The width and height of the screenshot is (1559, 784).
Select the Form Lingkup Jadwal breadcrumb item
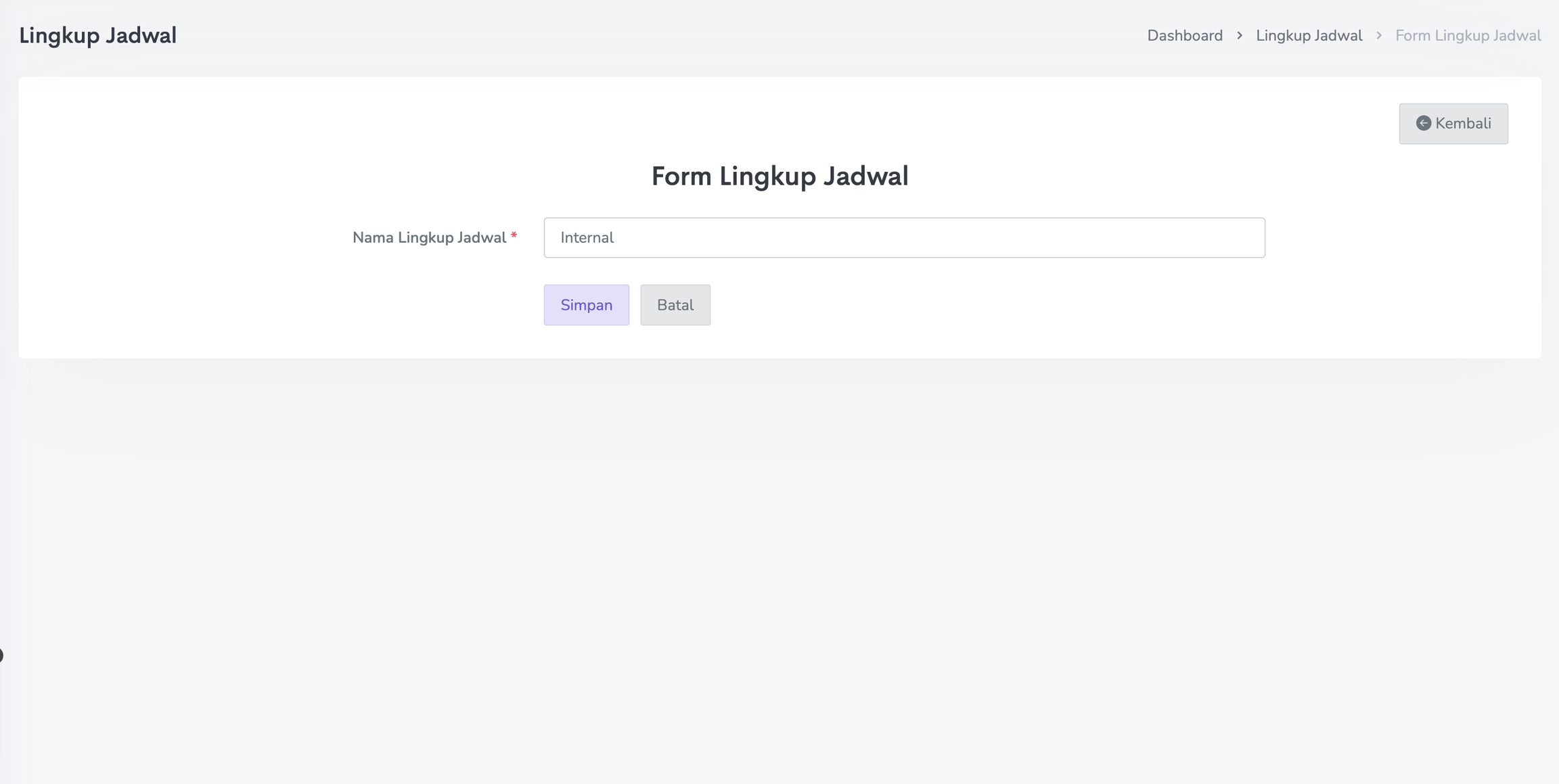pos(1468,35)
